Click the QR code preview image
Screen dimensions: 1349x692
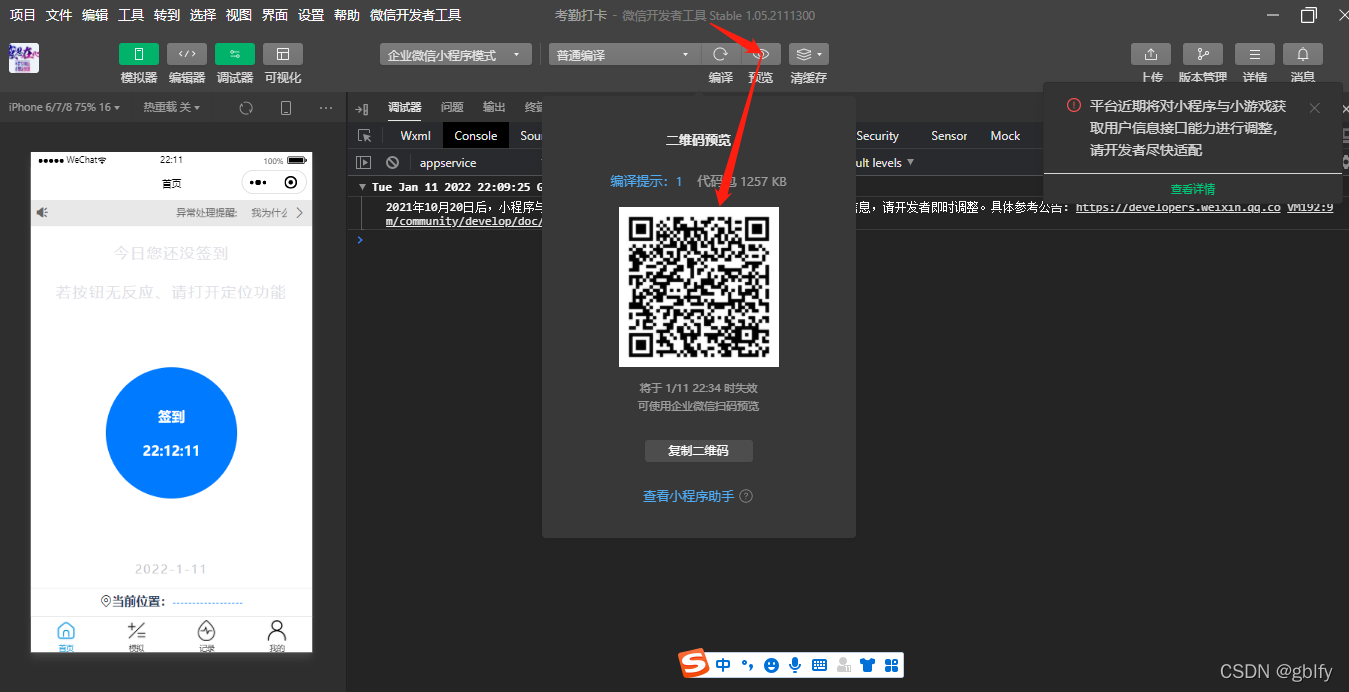(x=698, y=286)
